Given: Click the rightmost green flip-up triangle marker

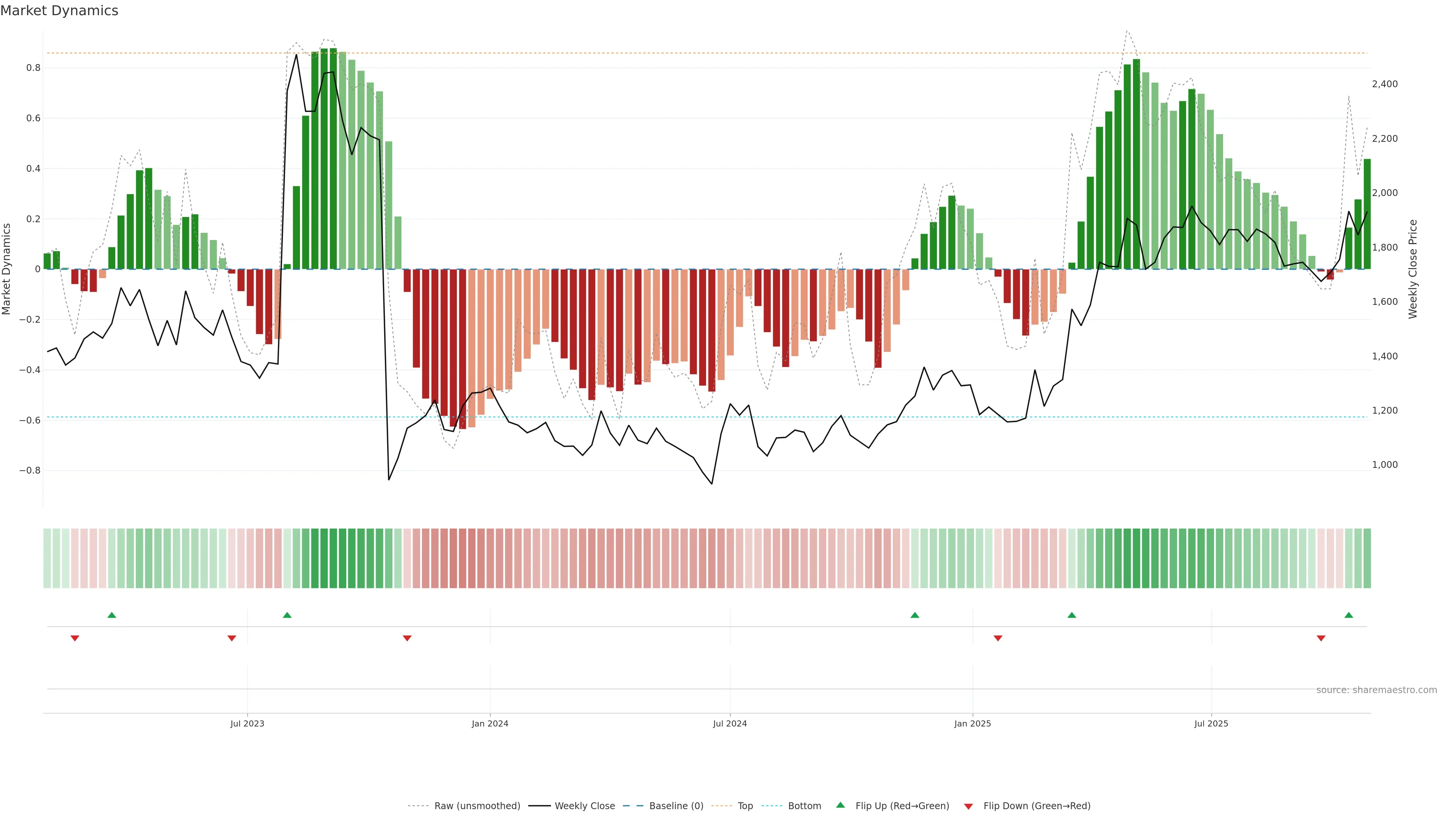Looking at the screenshot, I should pos(1349,615).
